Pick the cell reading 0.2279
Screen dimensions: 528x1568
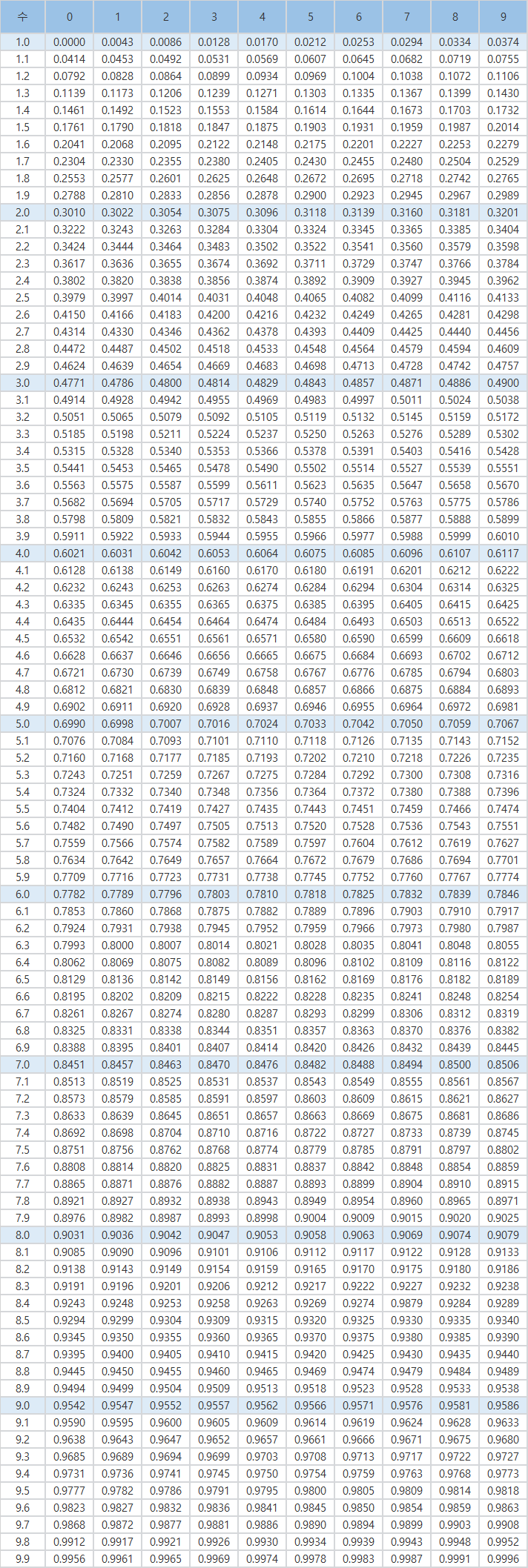504,144
